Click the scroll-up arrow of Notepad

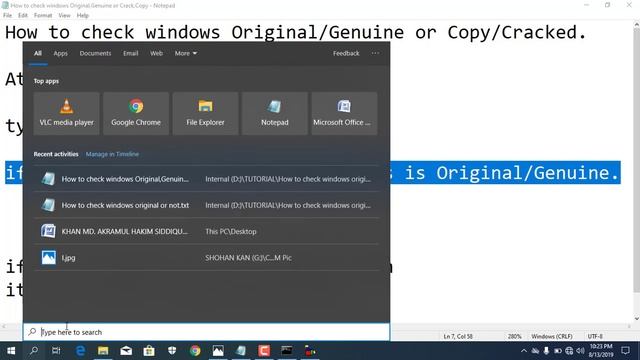click(x=636, y=24)
